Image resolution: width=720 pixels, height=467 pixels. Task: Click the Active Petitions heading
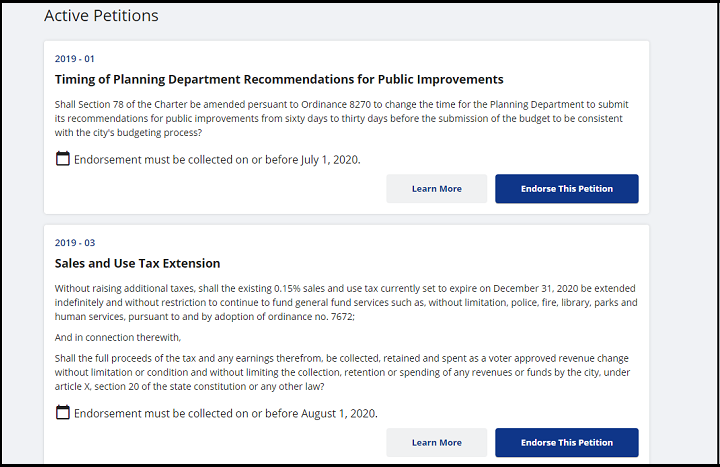click(101, 16)
